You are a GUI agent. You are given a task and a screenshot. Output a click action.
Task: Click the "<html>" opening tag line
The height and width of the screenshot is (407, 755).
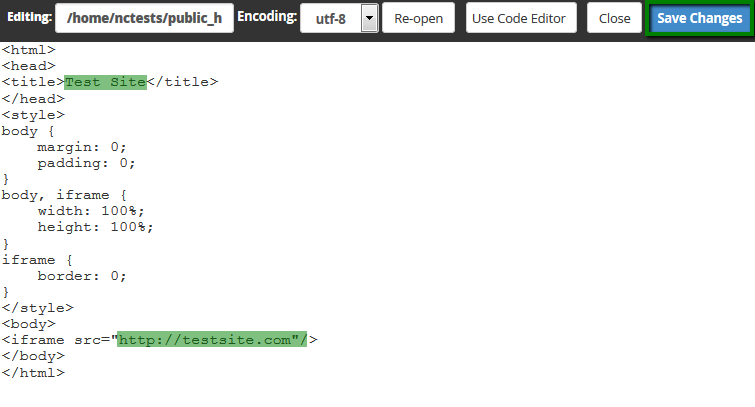(28, 50)
